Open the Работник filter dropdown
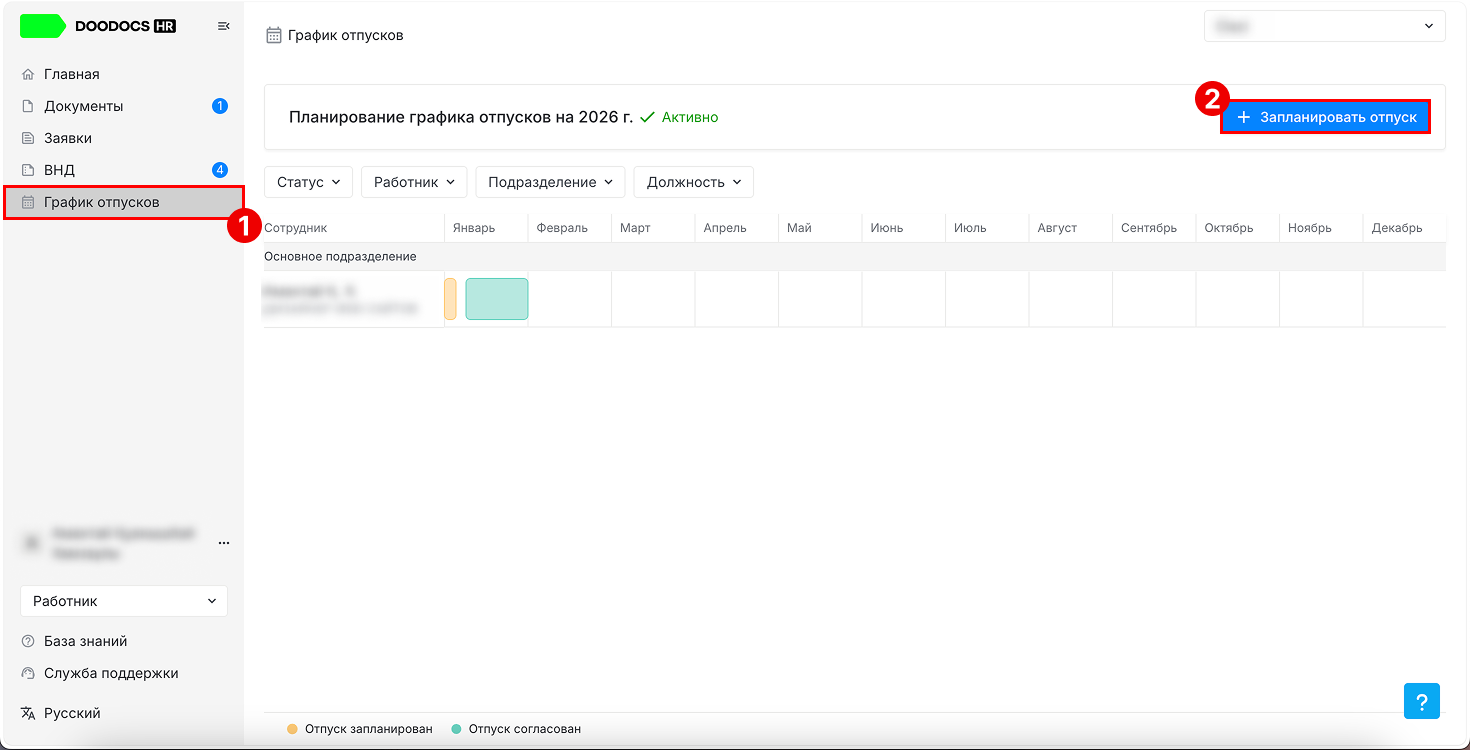1470x750 pixels. 414,182
